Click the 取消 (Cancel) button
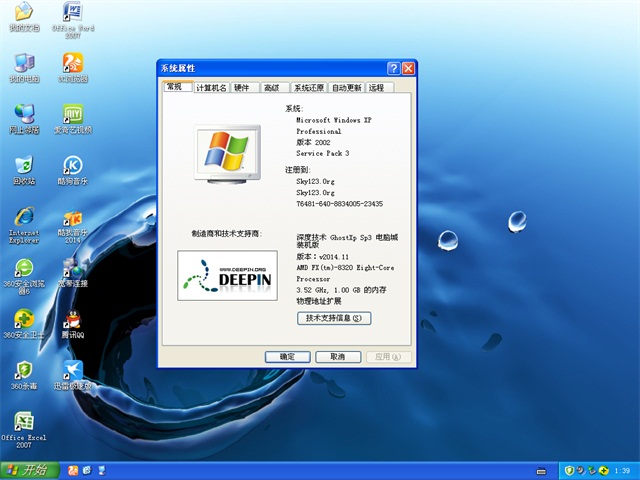 point(337,357)
